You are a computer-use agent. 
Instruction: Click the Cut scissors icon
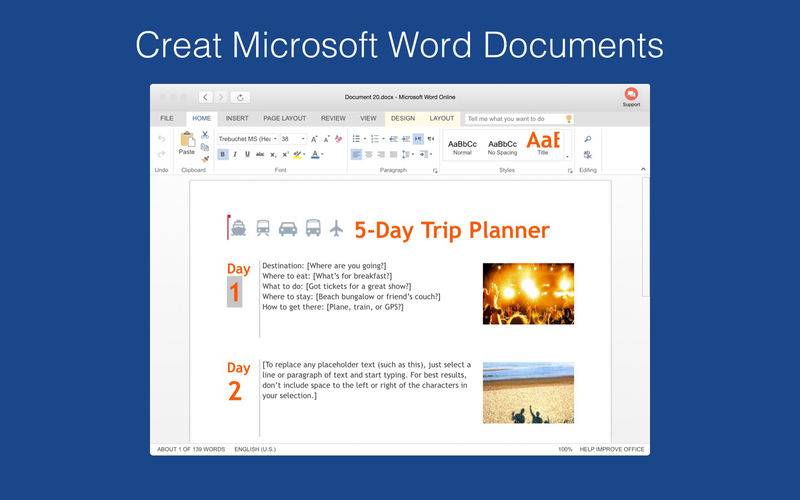pos(205,135)
